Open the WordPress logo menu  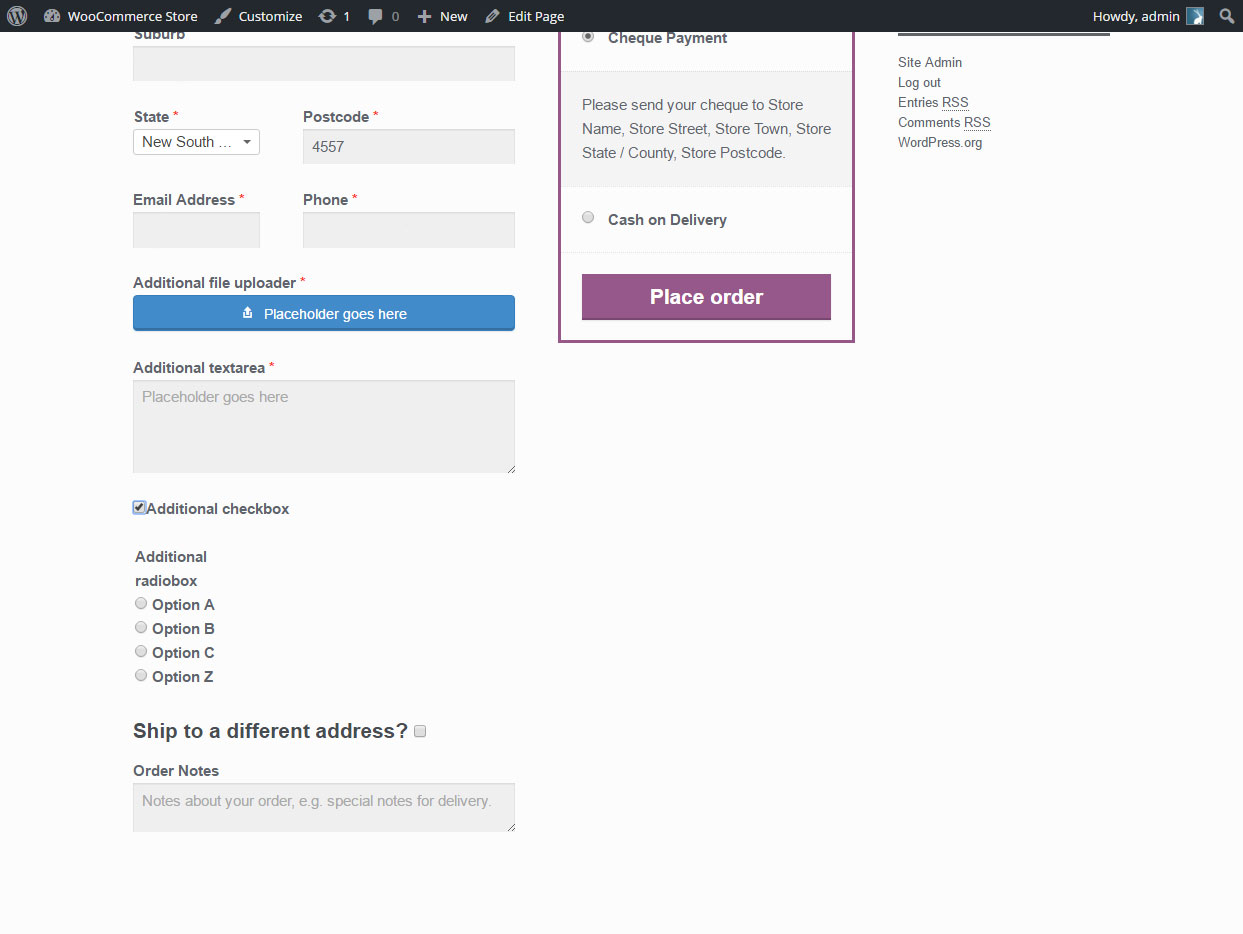point(17,16)
